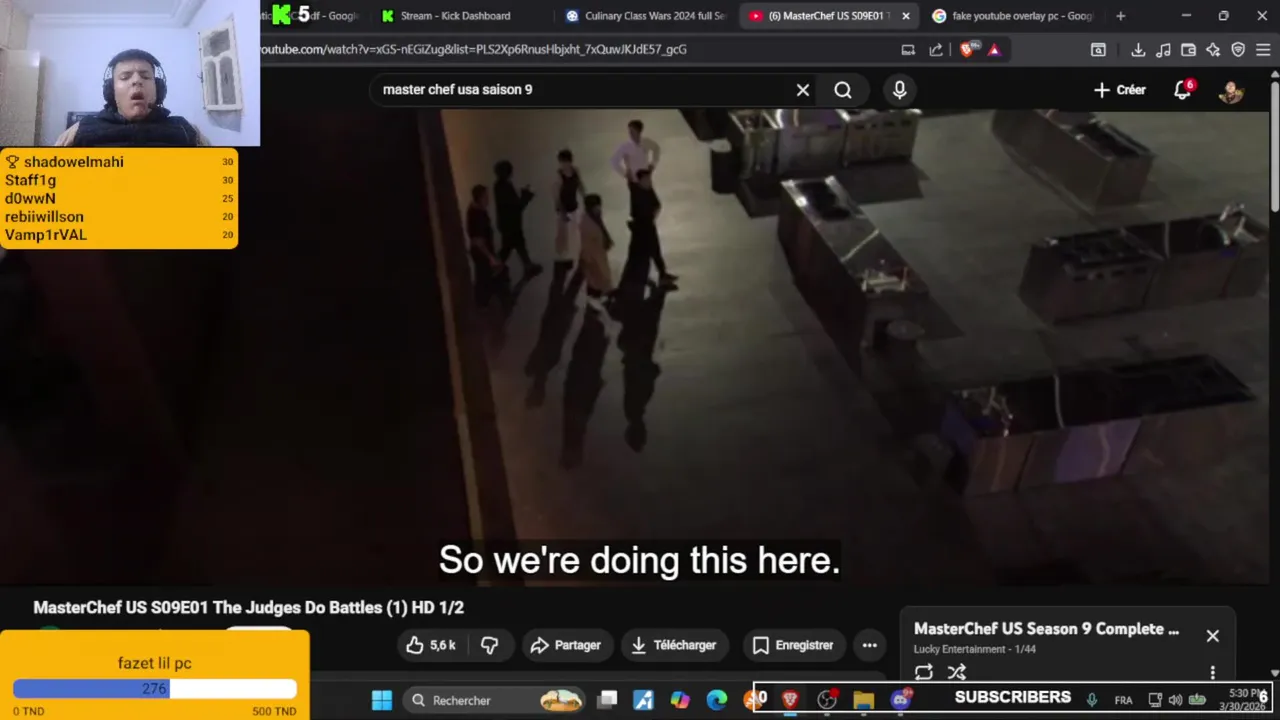Click the Créer button
Image resolution: width=1280 pixels, height=720 pixels.
point(1119,90)
